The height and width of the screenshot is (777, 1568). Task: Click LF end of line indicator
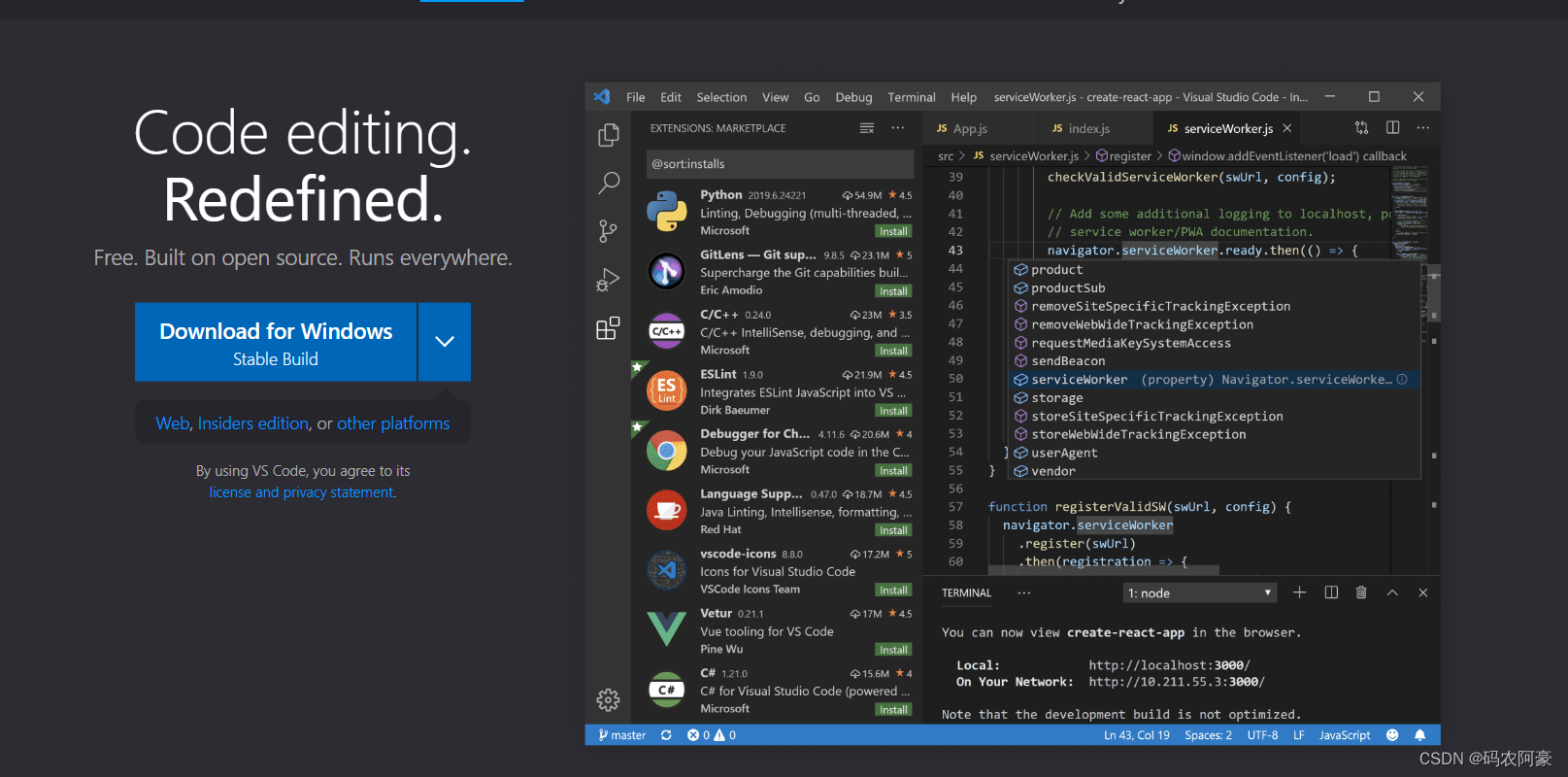click(x=1298, y=735)
